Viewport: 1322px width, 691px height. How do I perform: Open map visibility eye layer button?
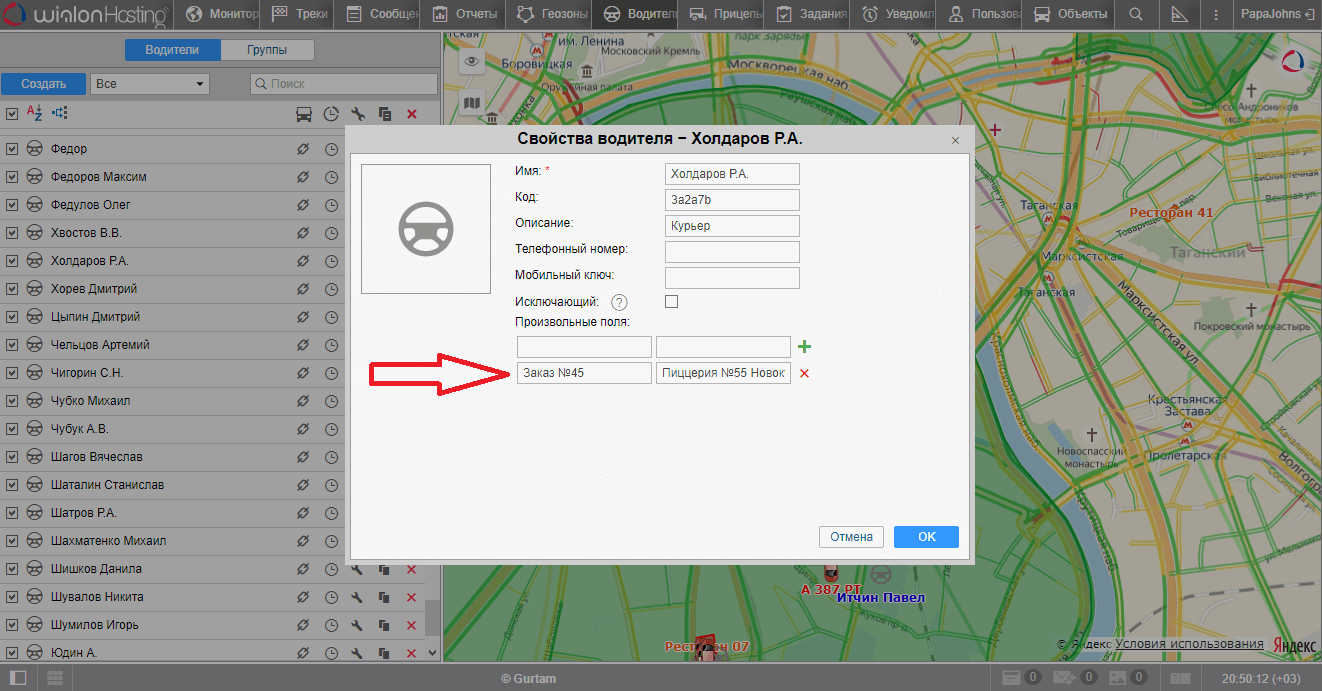472,62
